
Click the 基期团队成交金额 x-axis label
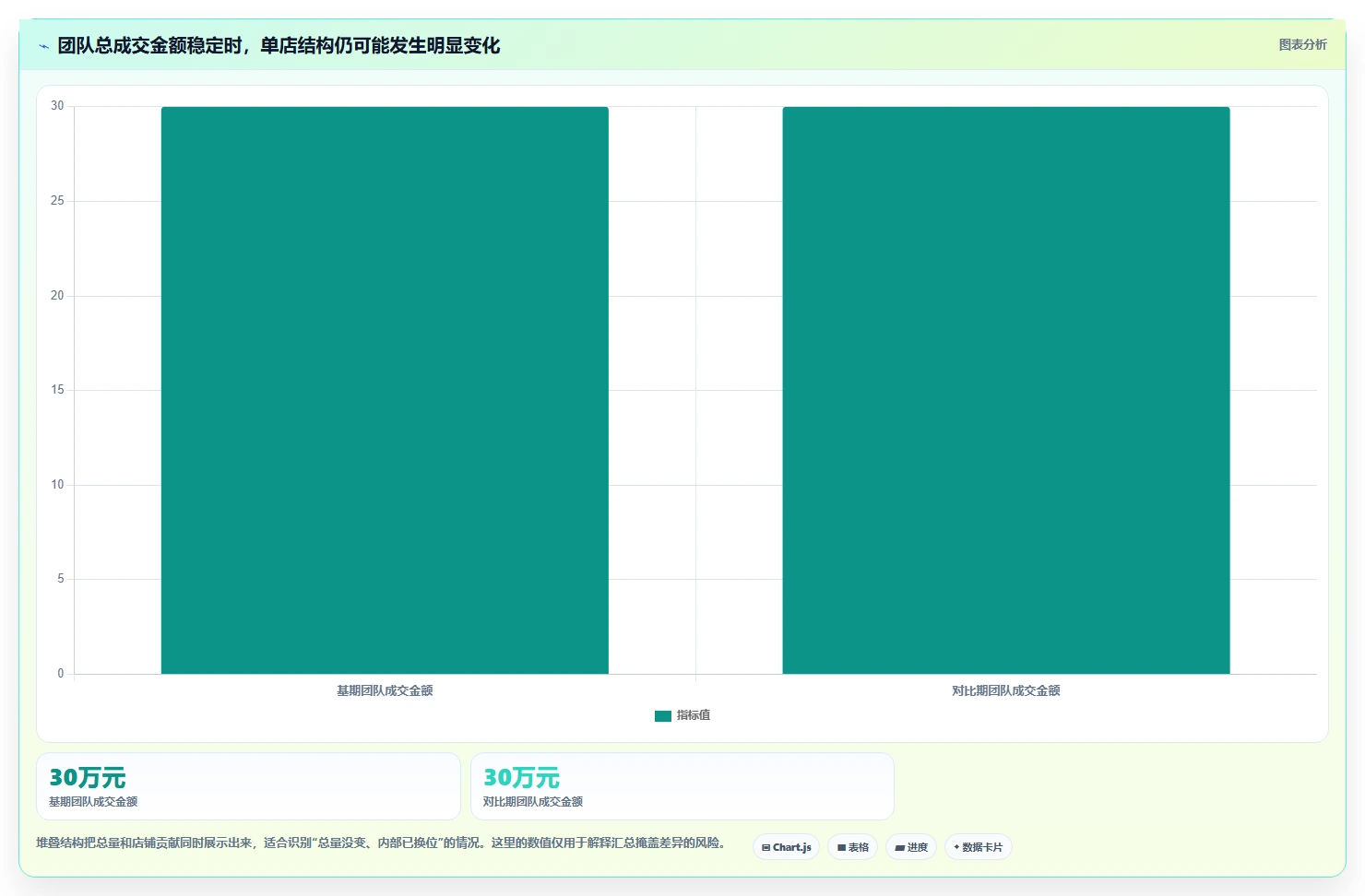pos(385,690)
